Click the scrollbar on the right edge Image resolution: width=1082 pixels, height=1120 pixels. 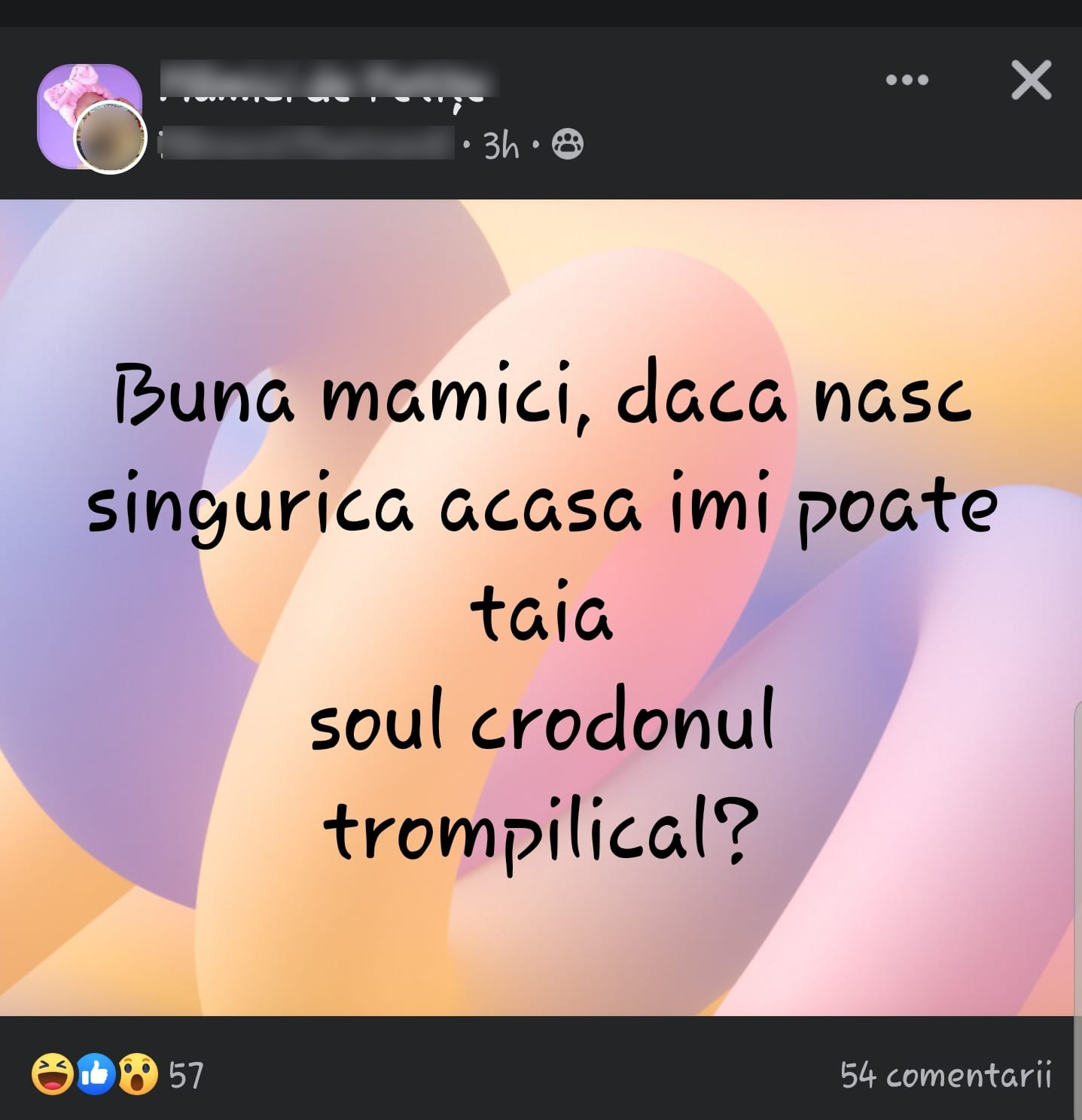point(1077,911)
